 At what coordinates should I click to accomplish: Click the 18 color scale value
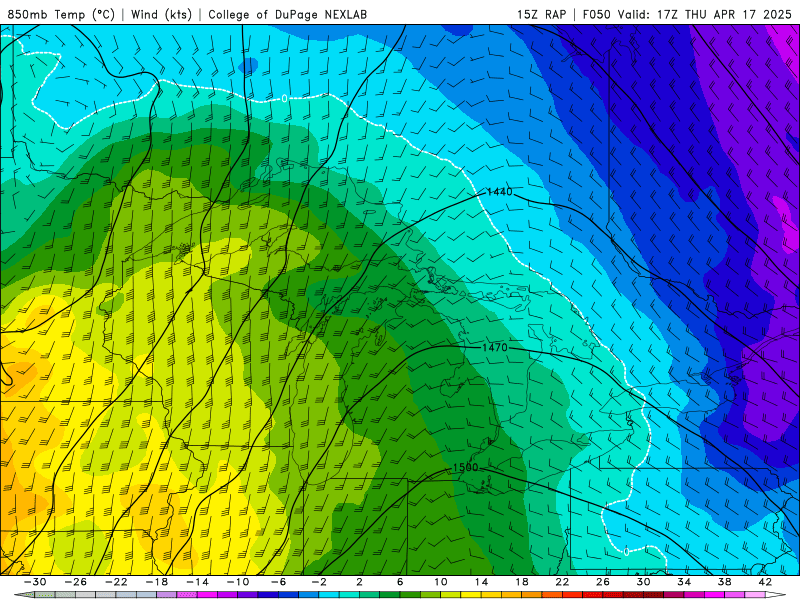(522, 582)
